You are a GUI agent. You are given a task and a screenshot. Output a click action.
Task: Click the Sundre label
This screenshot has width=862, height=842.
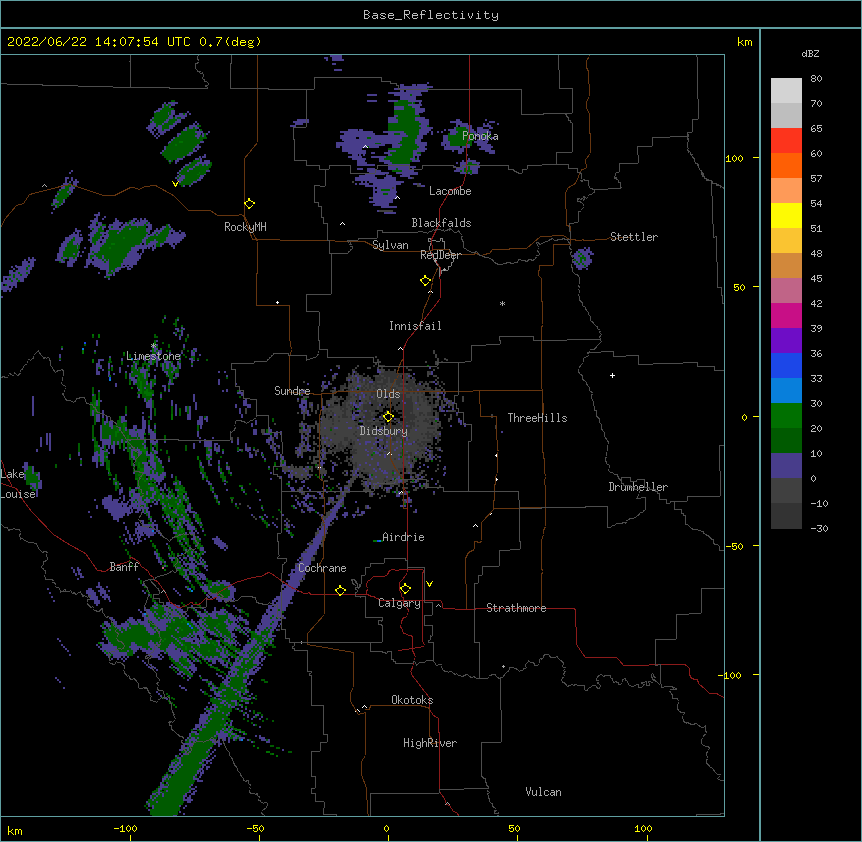click(292, 391)
